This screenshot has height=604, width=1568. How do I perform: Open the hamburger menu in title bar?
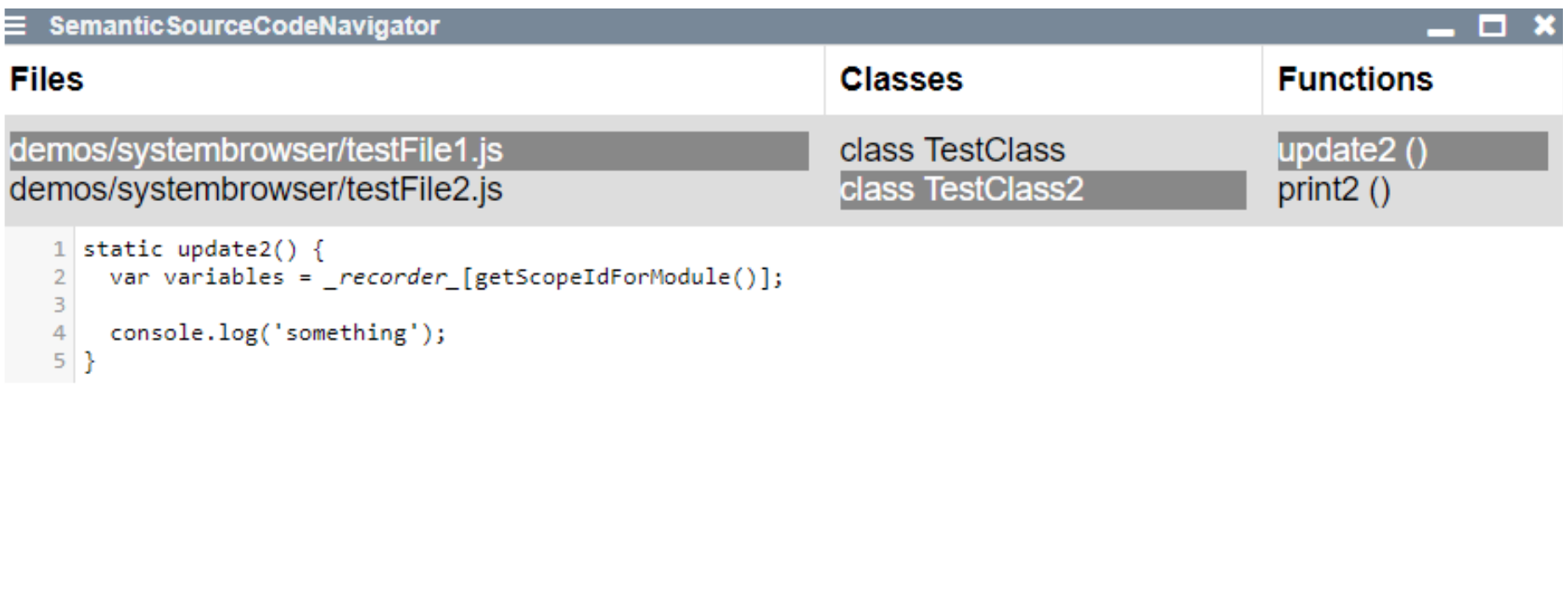coord(15,26)
